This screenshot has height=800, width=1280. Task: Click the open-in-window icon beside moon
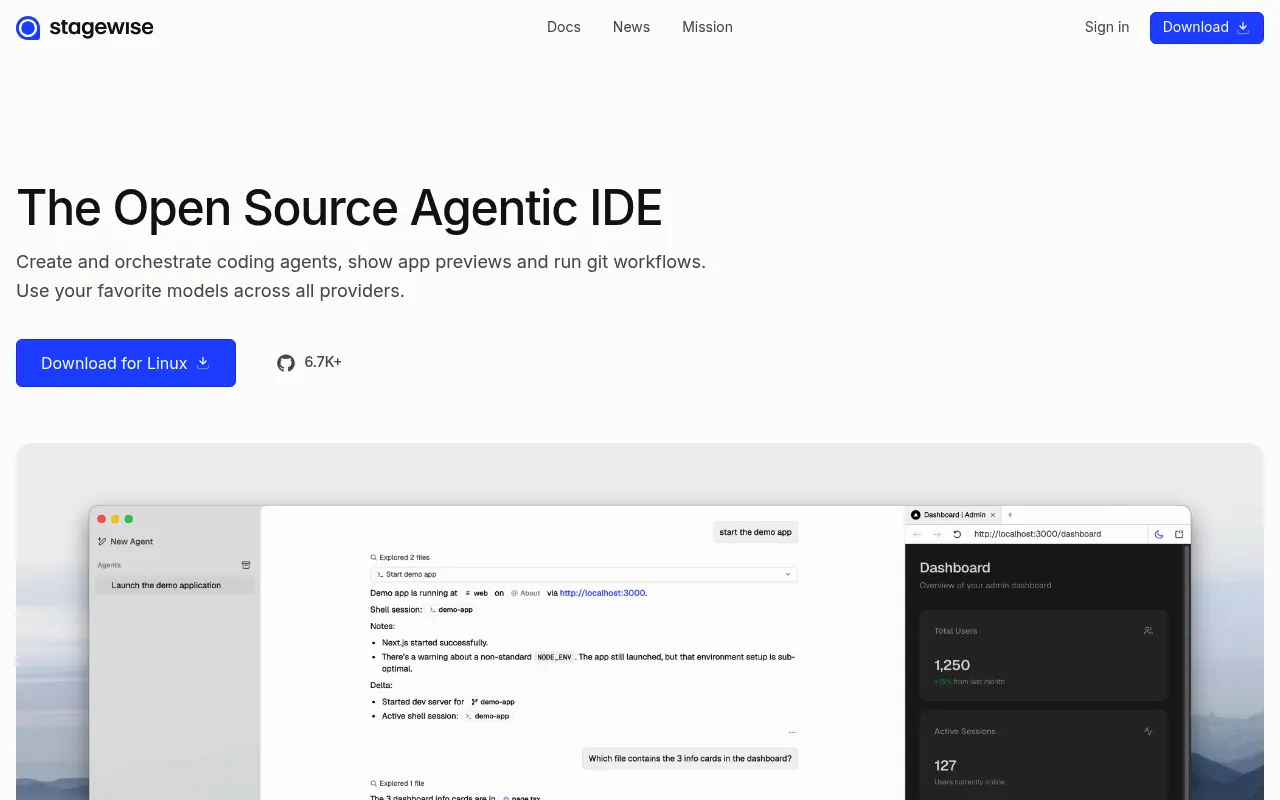pos(1179,534)
